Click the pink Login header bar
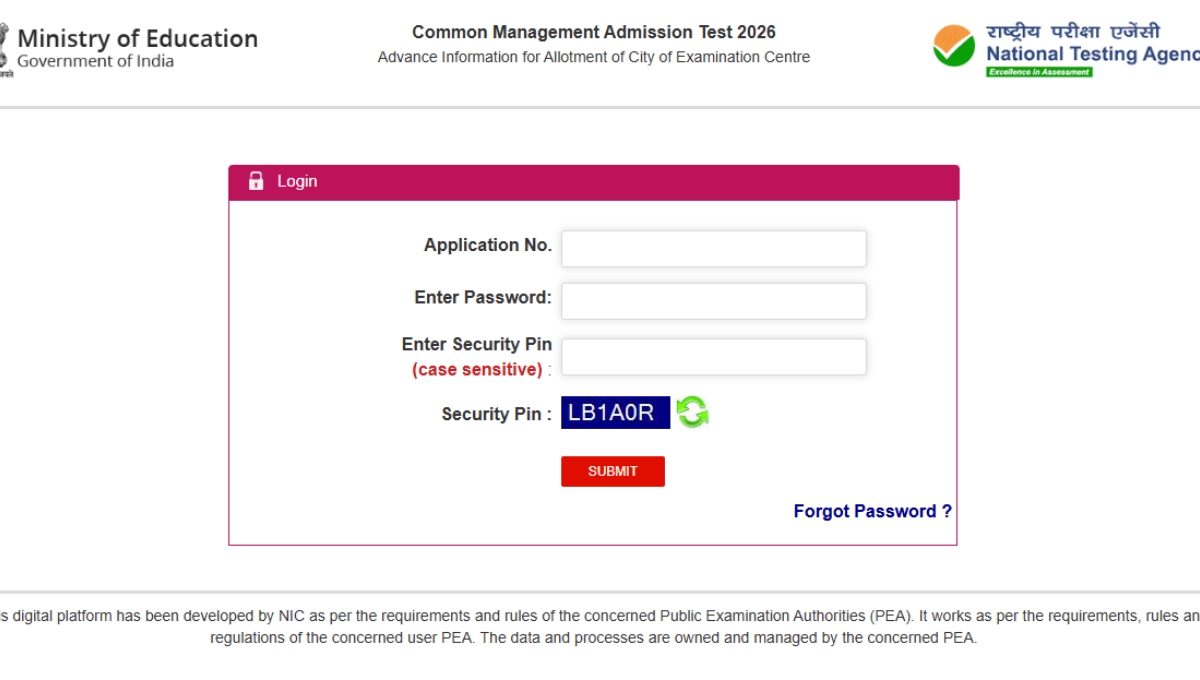The image size is (1200, 680). (593, 181)
